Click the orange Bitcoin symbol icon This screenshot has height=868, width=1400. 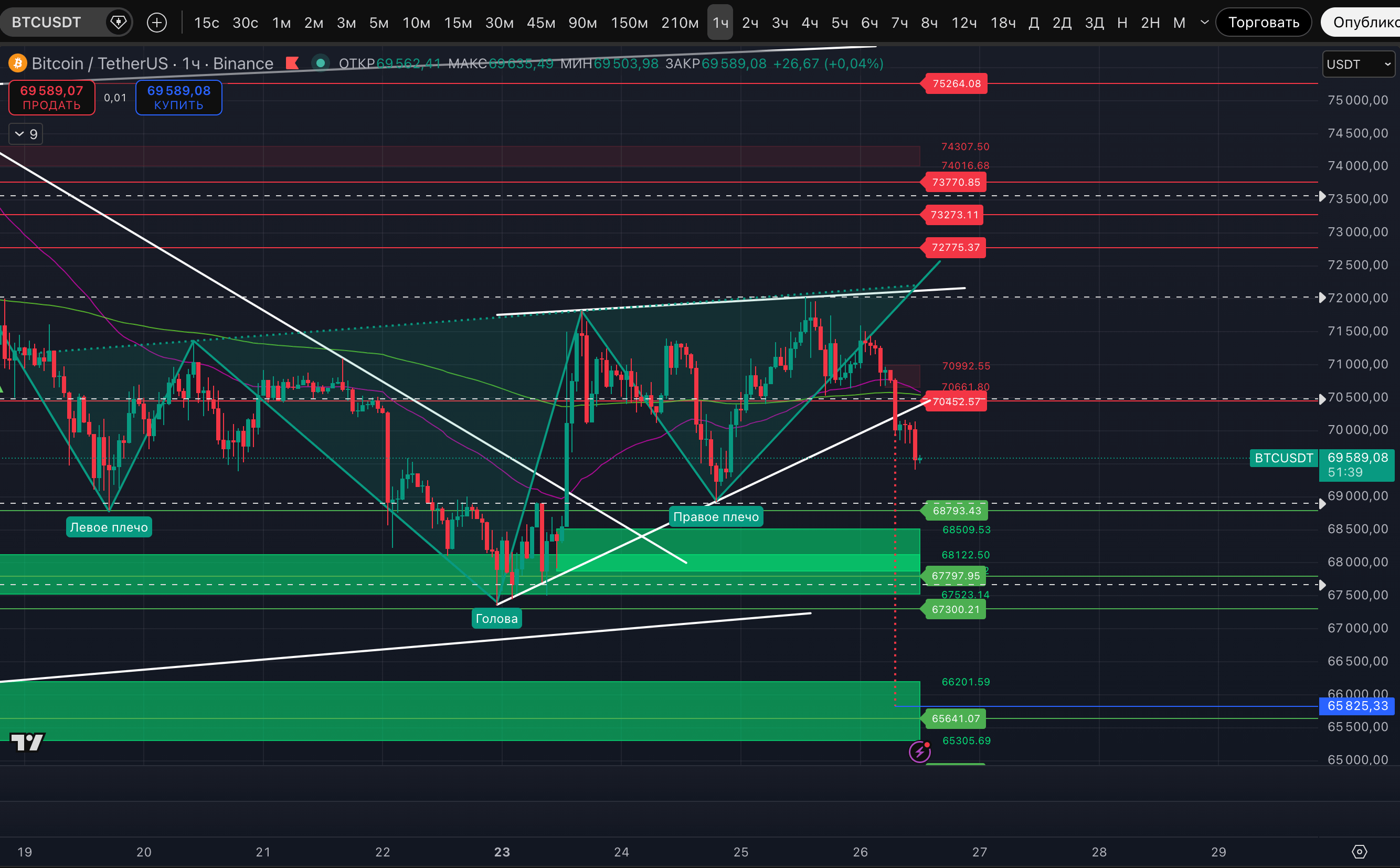click(17, 63)
